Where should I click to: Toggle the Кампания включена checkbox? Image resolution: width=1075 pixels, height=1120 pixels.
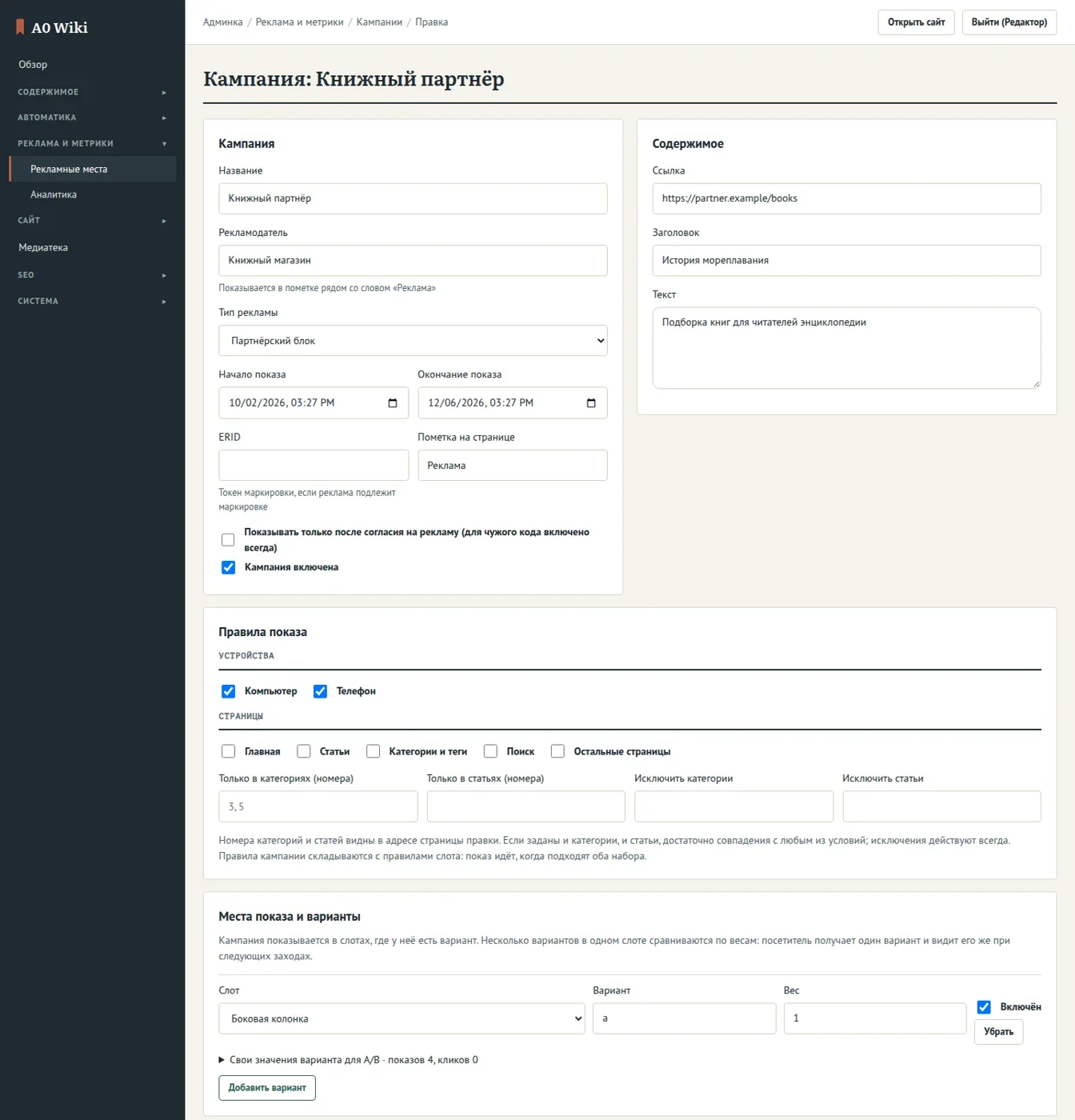coord(228,567)
